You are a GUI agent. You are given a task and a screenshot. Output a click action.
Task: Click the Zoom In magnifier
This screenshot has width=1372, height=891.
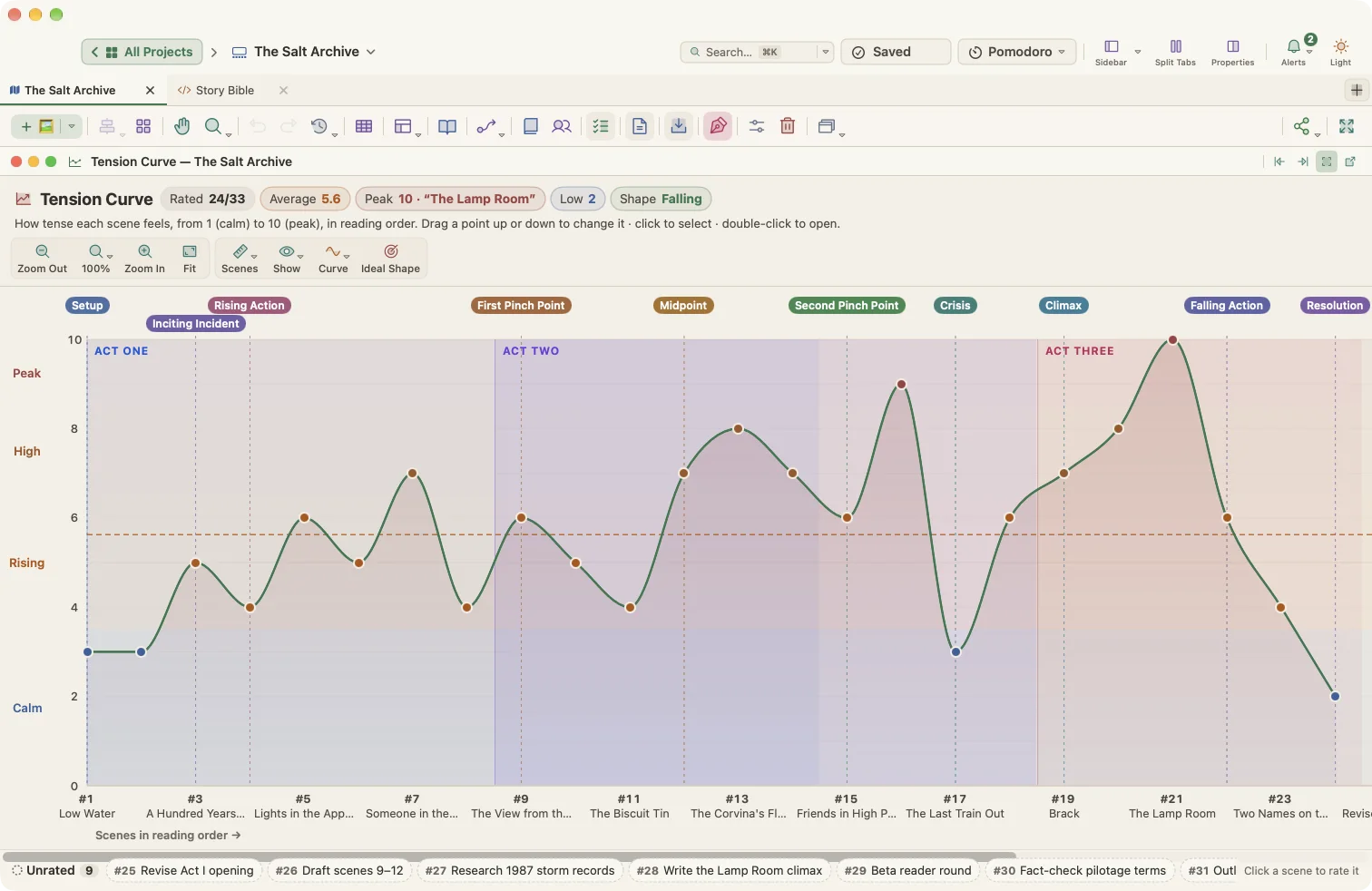point(144,259)
